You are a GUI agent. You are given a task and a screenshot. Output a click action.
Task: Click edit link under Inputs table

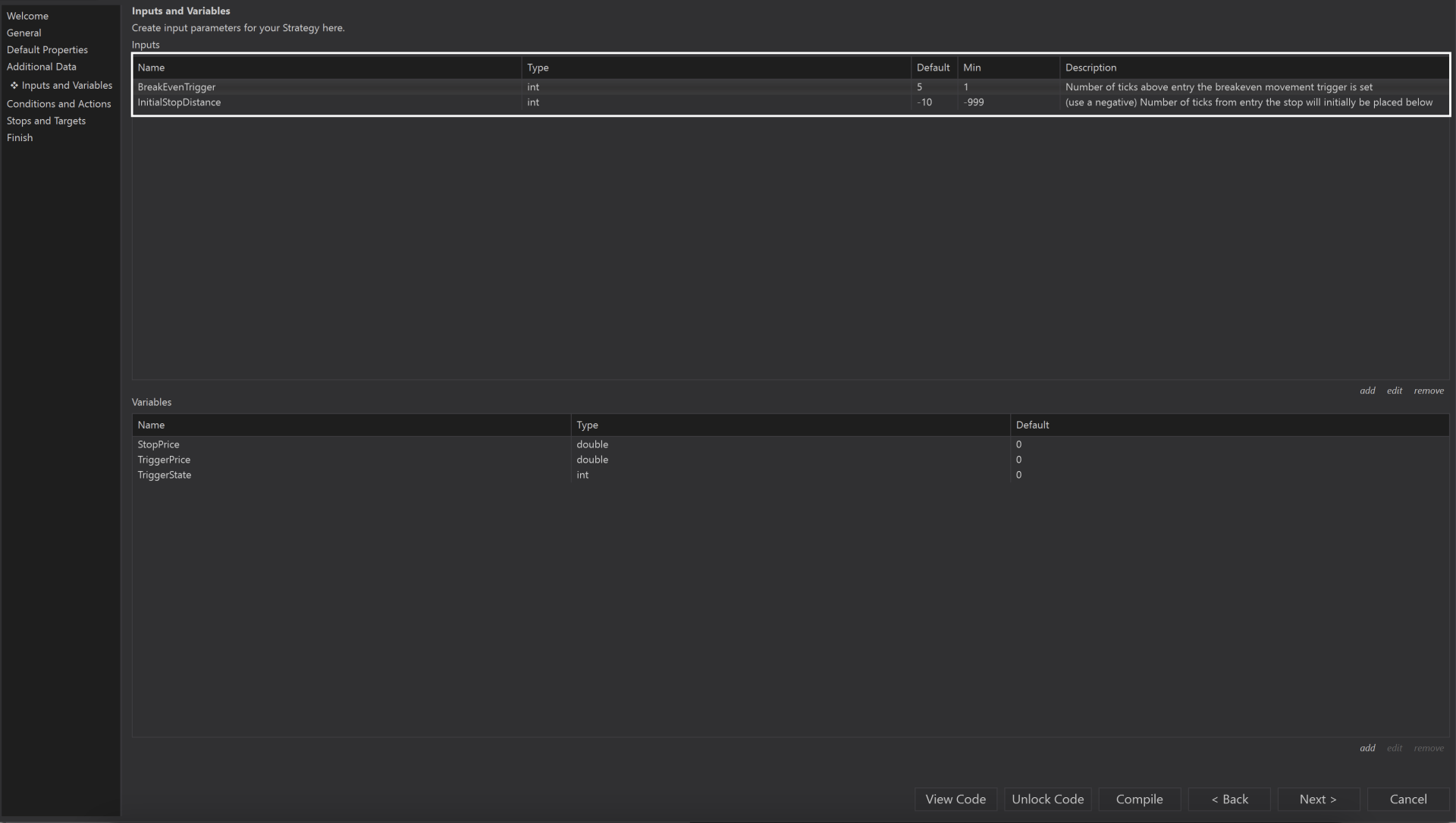1395,391
